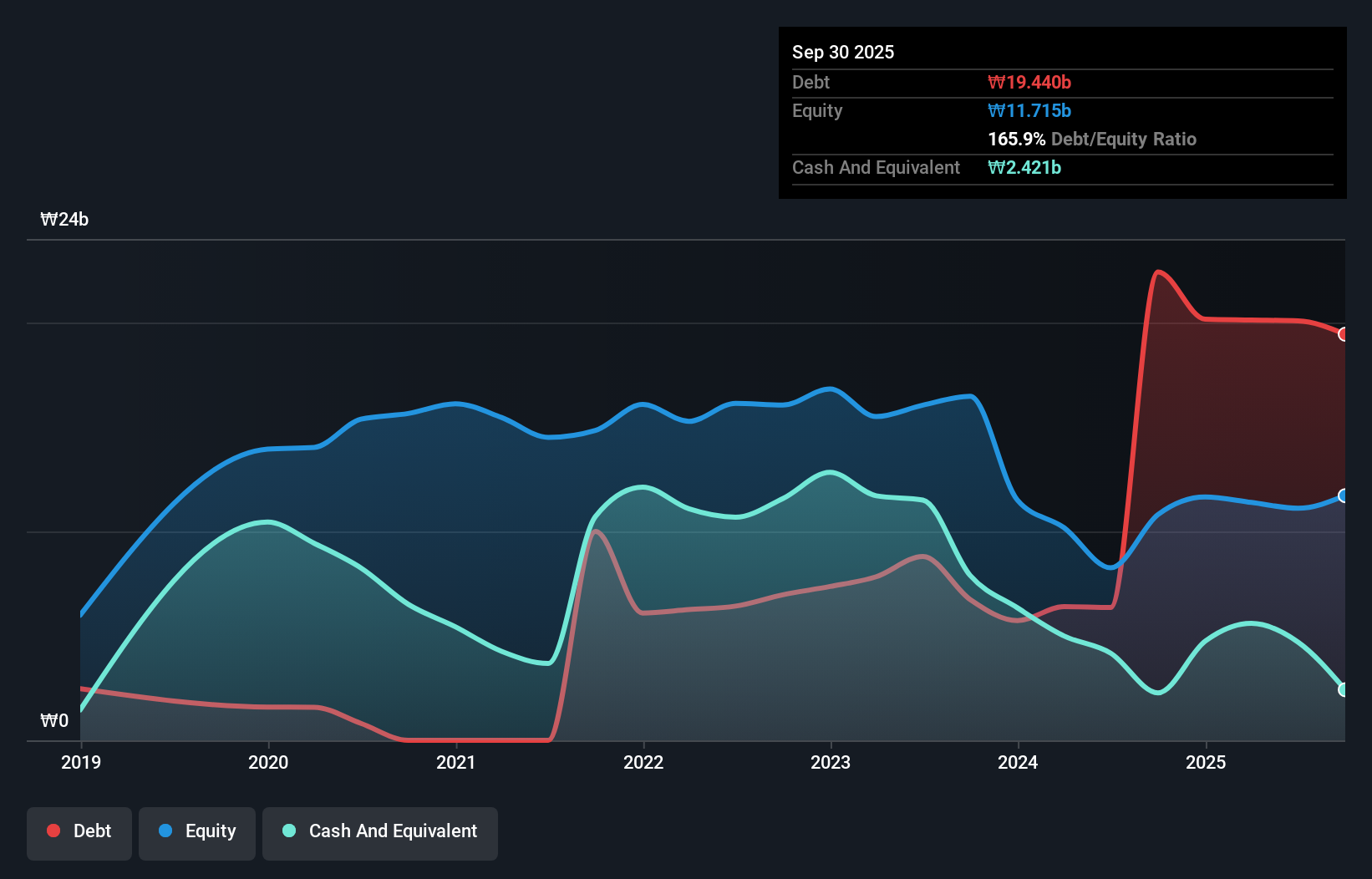Toggle visibility of the Debt series
The height and width of the screenshot is (879, 1372).
(79, 831)
